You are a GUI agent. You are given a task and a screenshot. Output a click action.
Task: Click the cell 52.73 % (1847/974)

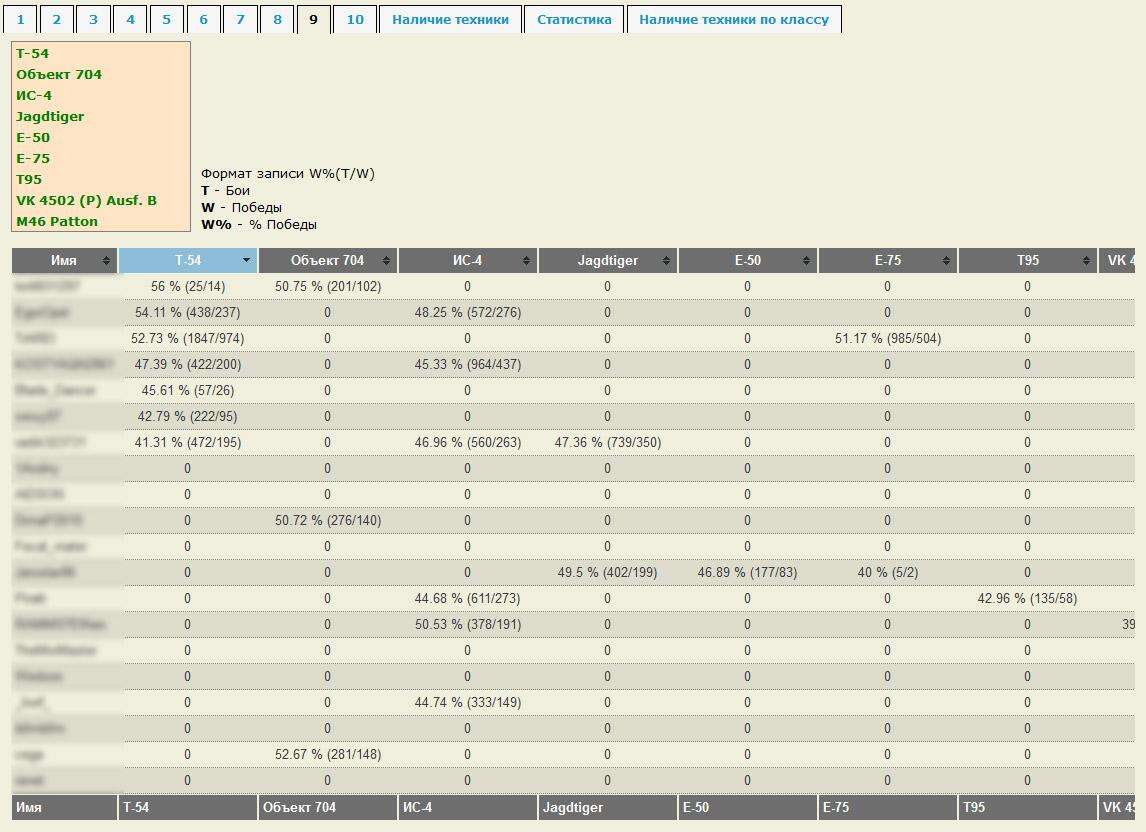tap(188, 339)
